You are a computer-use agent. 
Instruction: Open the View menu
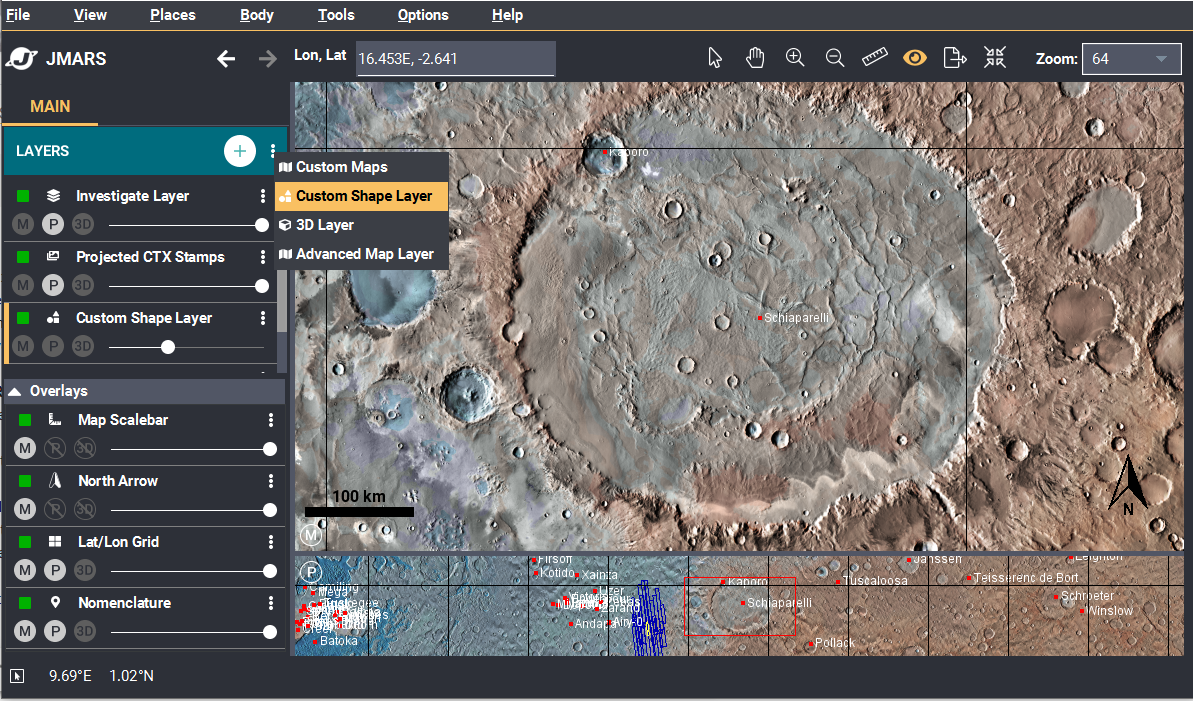click(x=90, y=14)
